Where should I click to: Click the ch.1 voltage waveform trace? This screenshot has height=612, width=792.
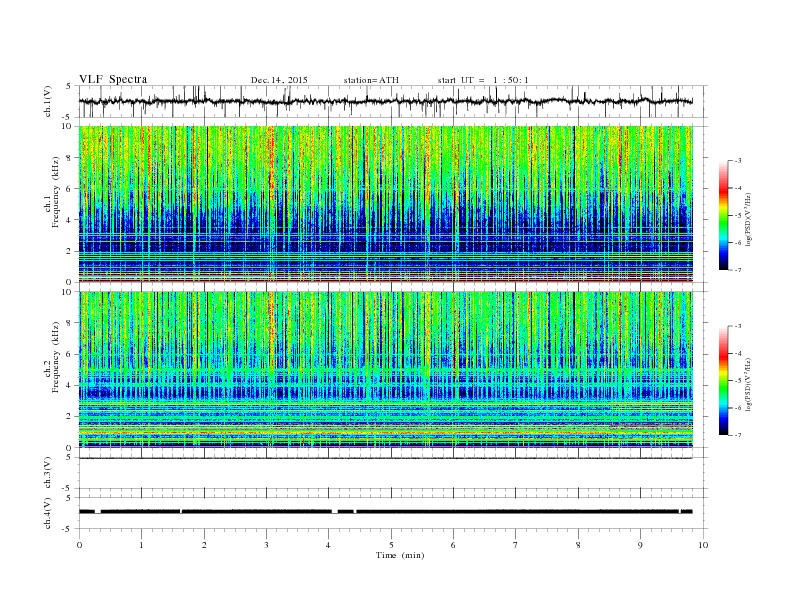pyautogui.click(x=385, y=101)
